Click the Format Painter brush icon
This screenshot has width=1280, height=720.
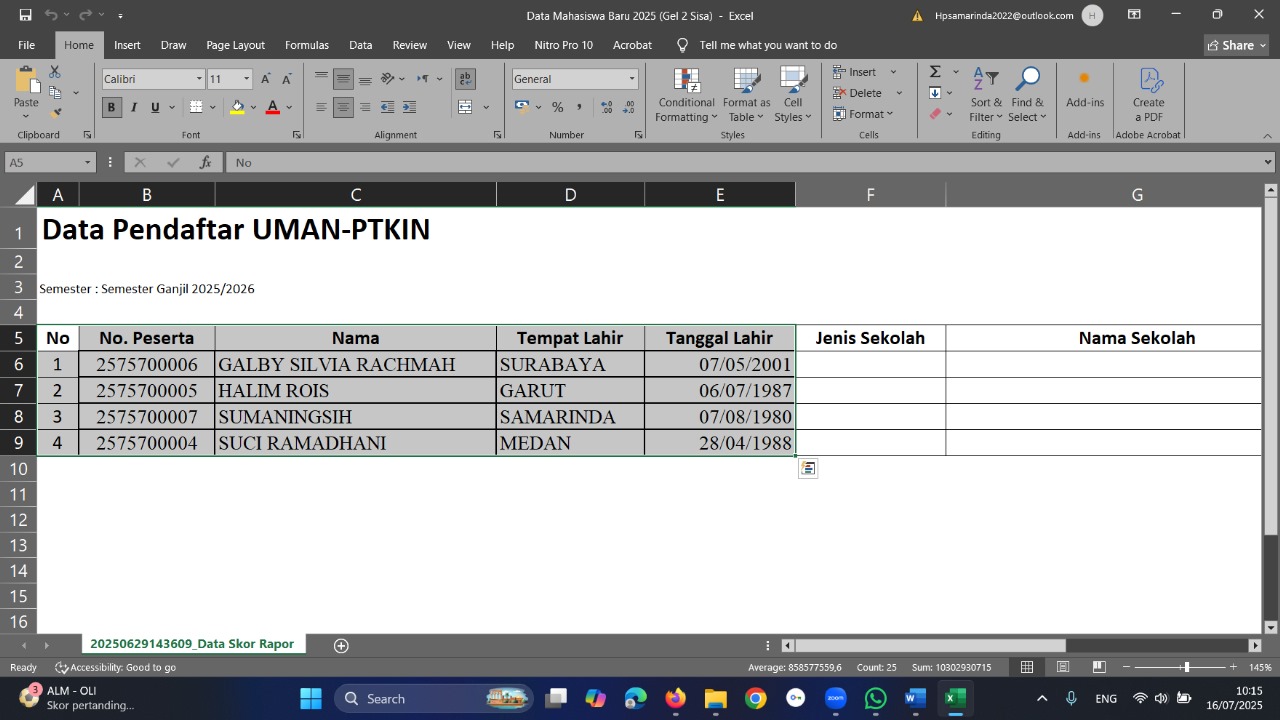[x=55, y=113]
